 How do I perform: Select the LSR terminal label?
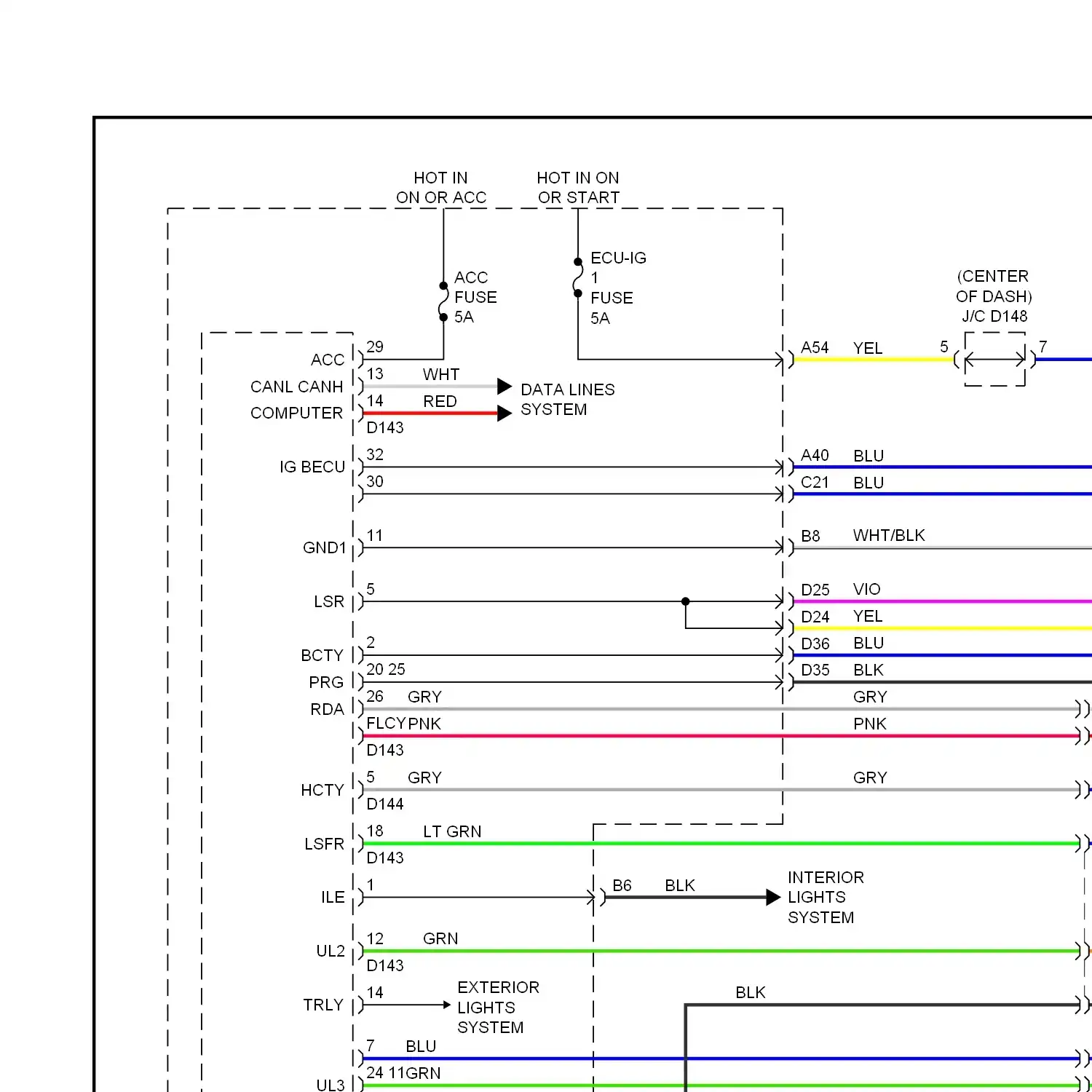pos(329,601)
